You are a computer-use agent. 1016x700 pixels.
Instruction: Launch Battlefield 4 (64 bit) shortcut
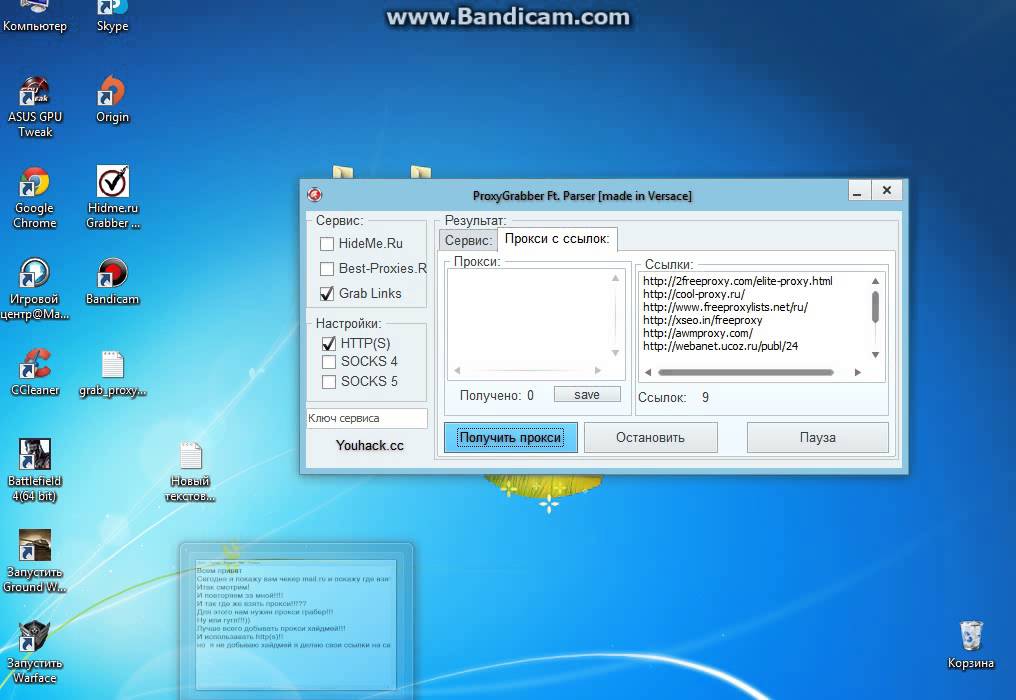tap(35, 471)
